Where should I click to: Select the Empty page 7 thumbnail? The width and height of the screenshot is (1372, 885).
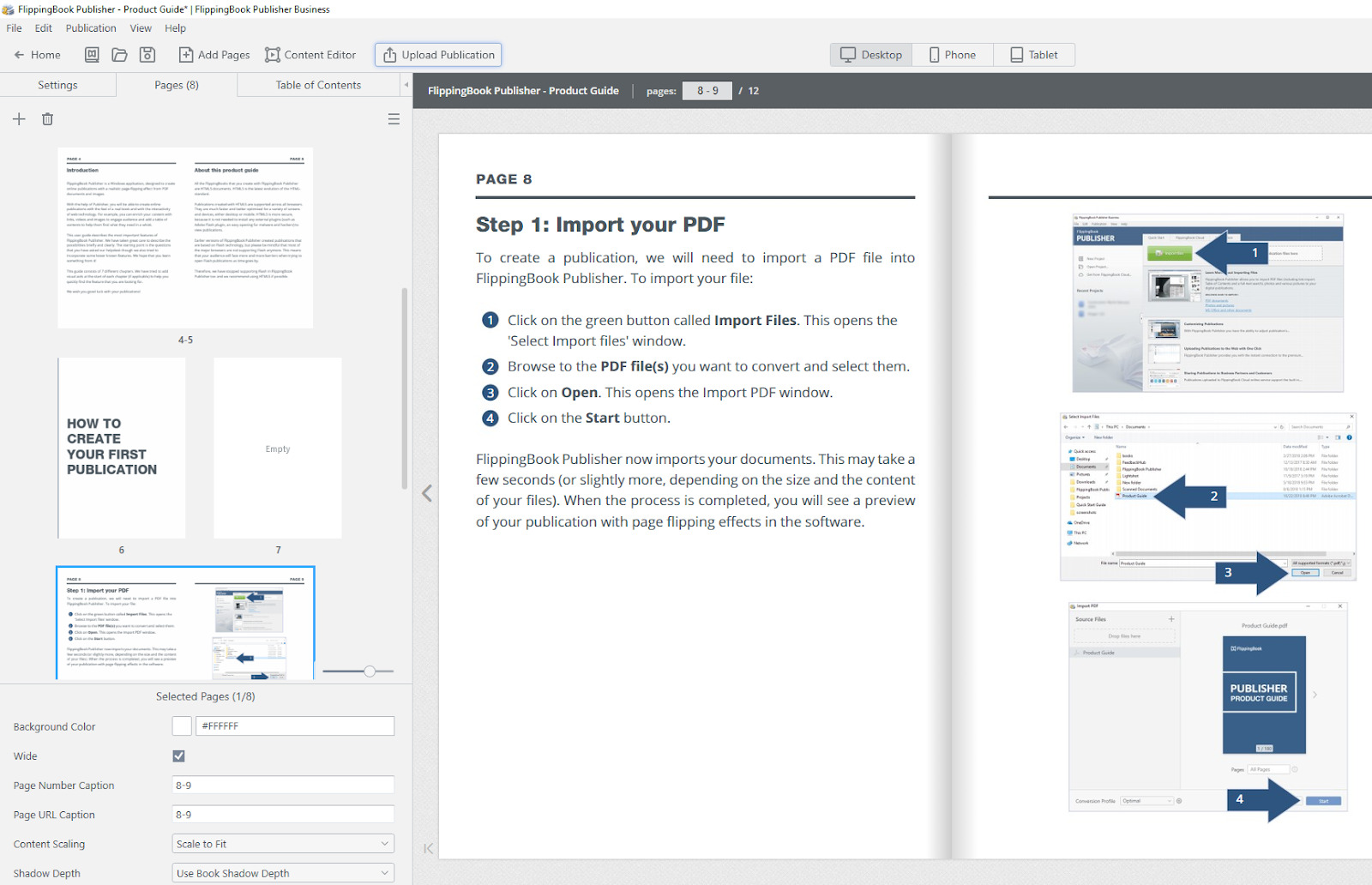pos(278,448)
